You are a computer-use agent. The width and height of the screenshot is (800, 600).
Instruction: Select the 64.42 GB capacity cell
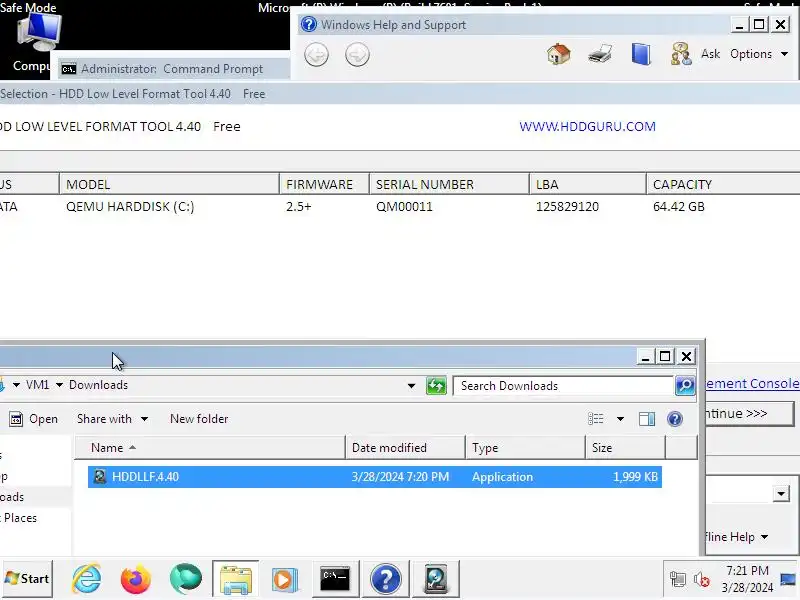point(679,207)
